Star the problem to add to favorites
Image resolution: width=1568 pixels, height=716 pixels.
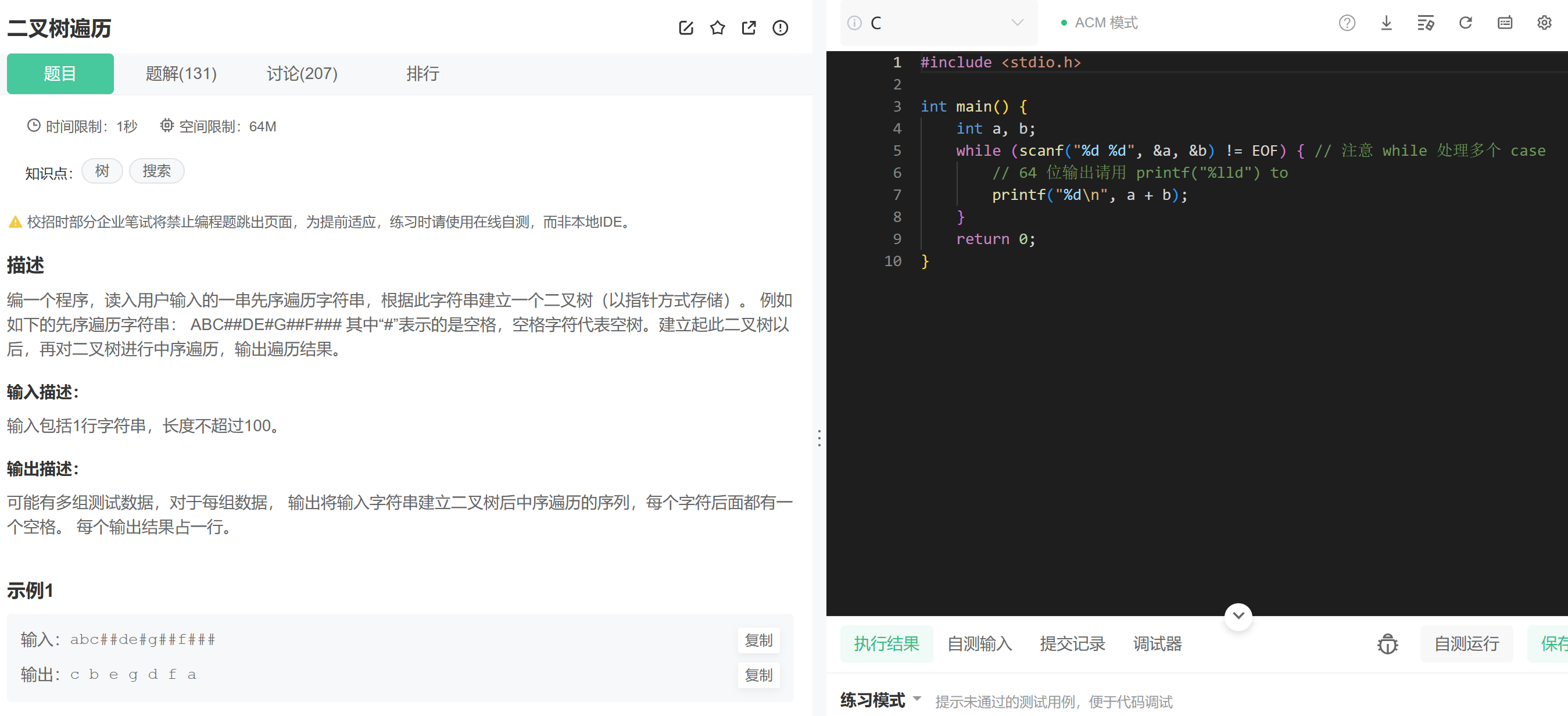(717, 27)
